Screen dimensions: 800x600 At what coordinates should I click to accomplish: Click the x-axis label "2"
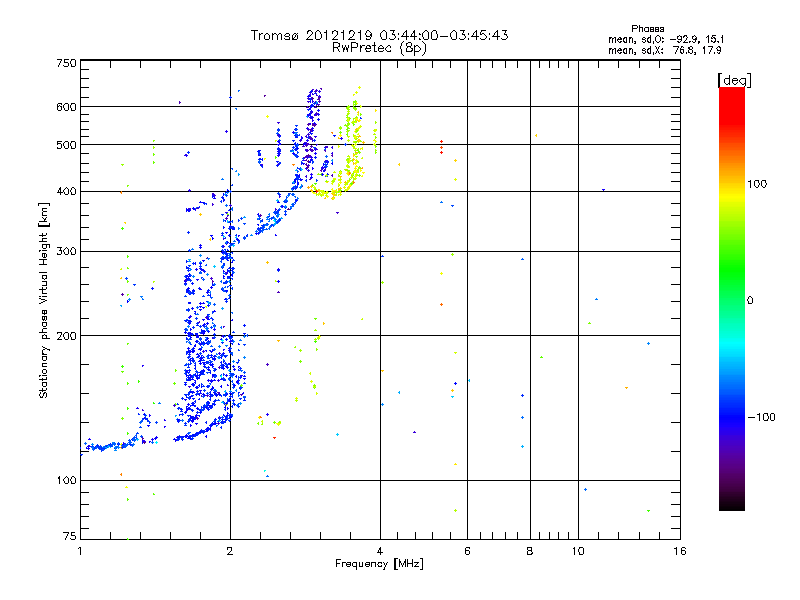(230, 551)
